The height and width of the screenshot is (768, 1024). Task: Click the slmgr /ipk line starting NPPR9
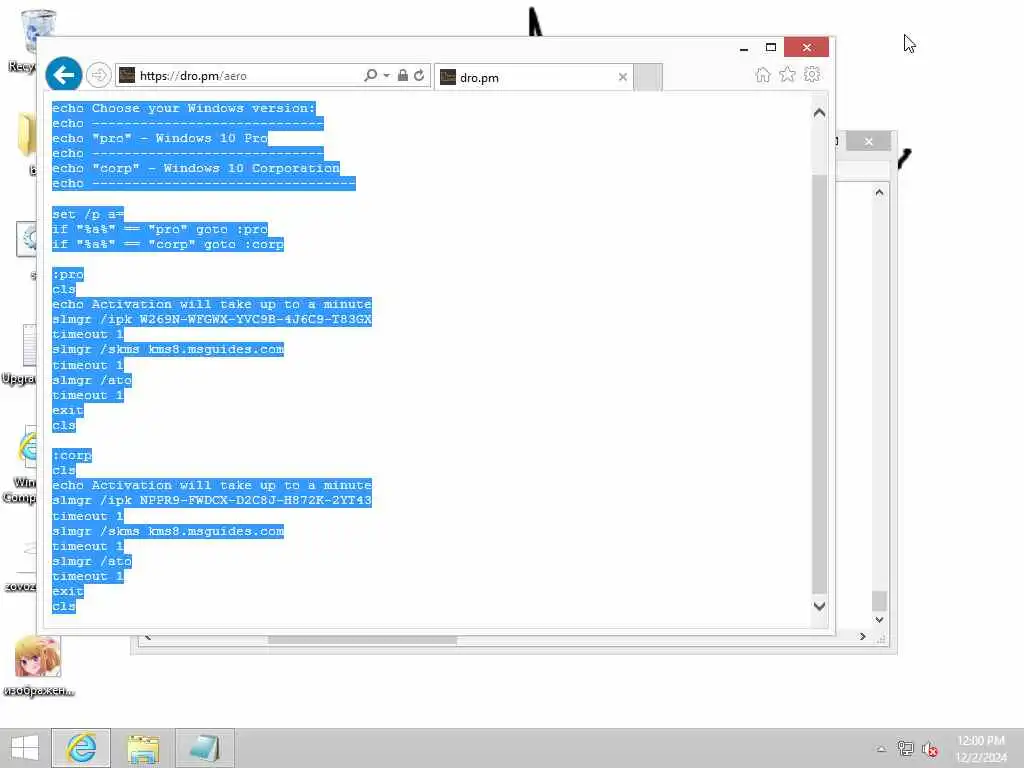coord(212,500)
